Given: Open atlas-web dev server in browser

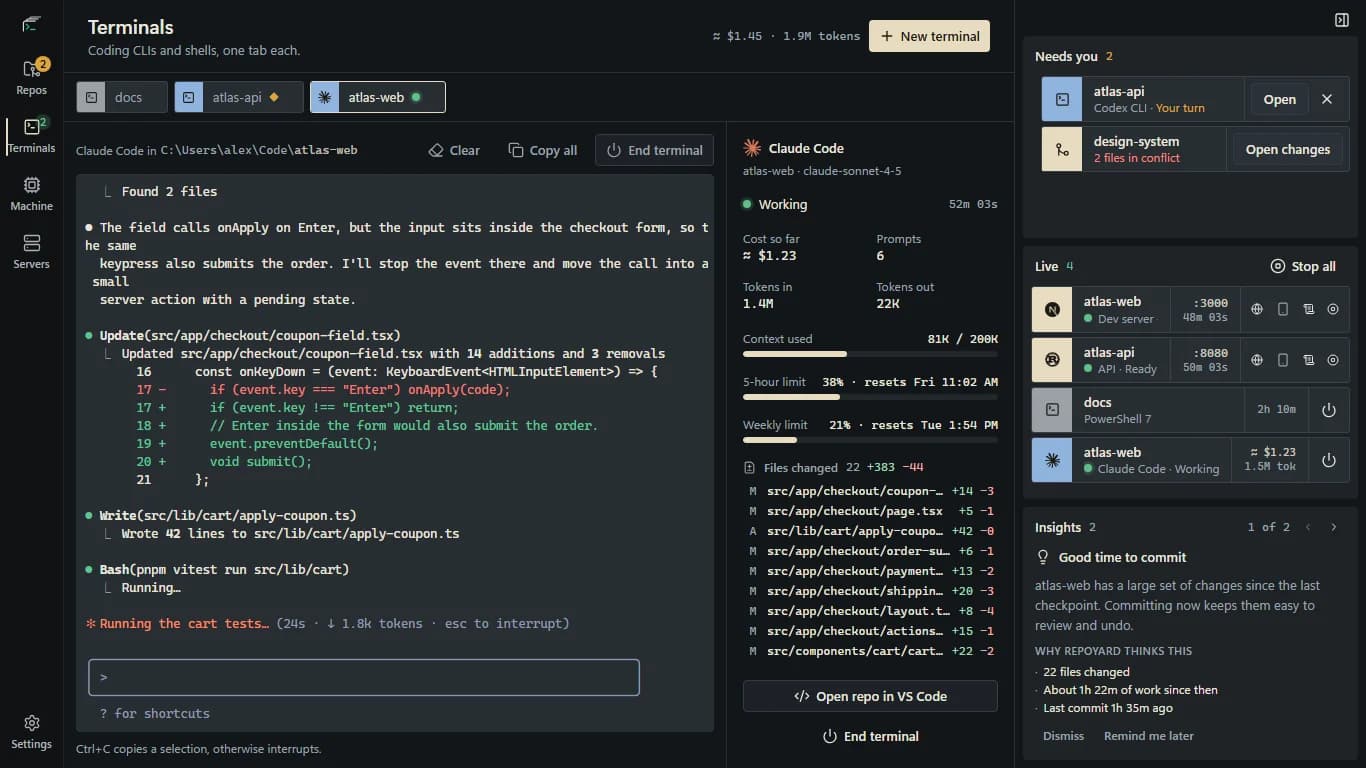Looking at the screenshot, I should (1257, 309).
